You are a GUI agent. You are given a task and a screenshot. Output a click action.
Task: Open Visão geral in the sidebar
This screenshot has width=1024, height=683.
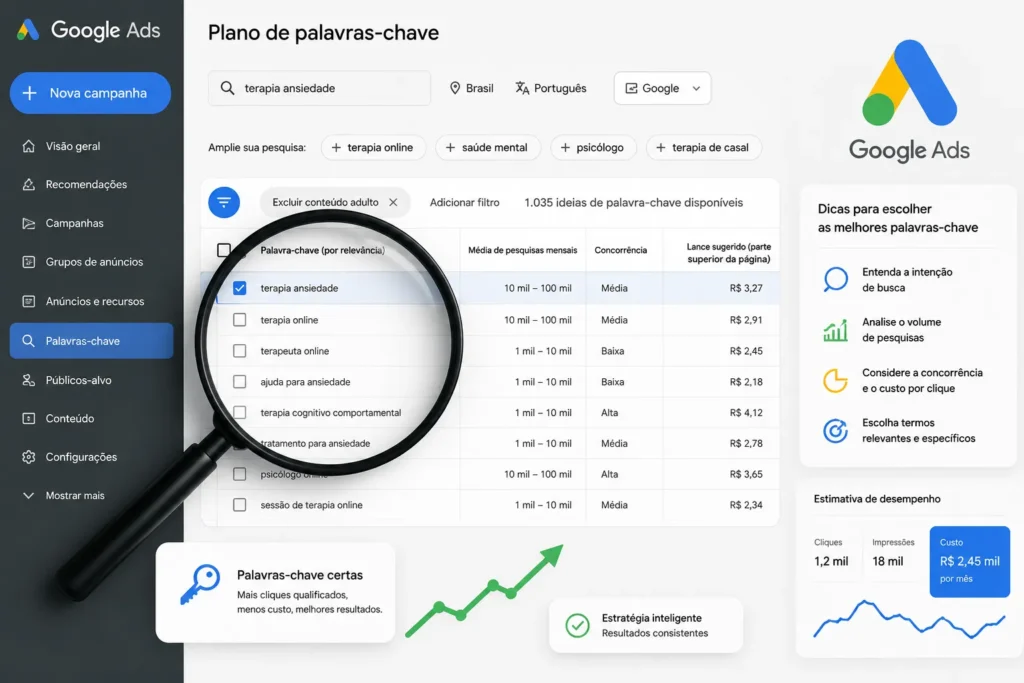point(72,146)
